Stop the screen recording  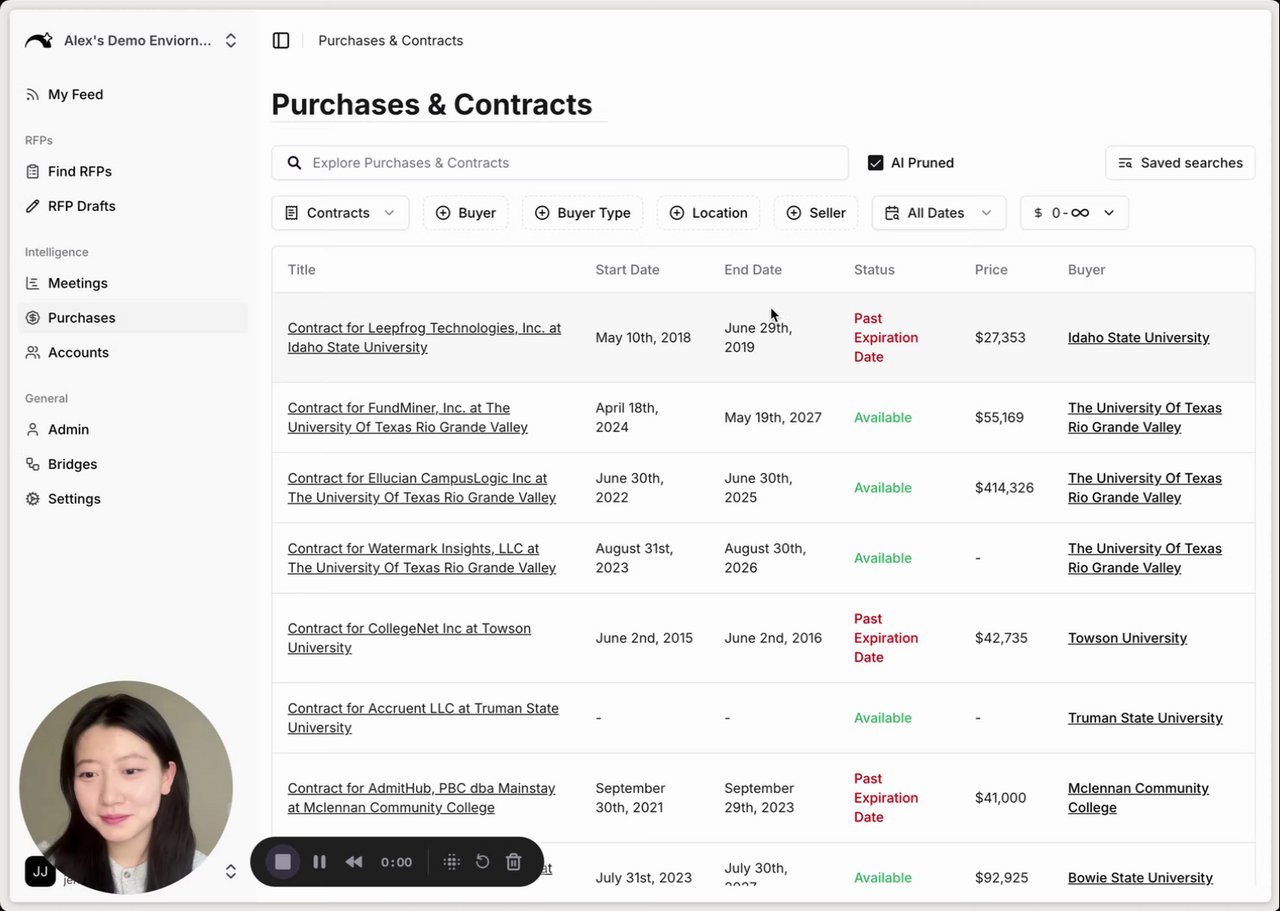pyautogui.click(x=283, y=862)
